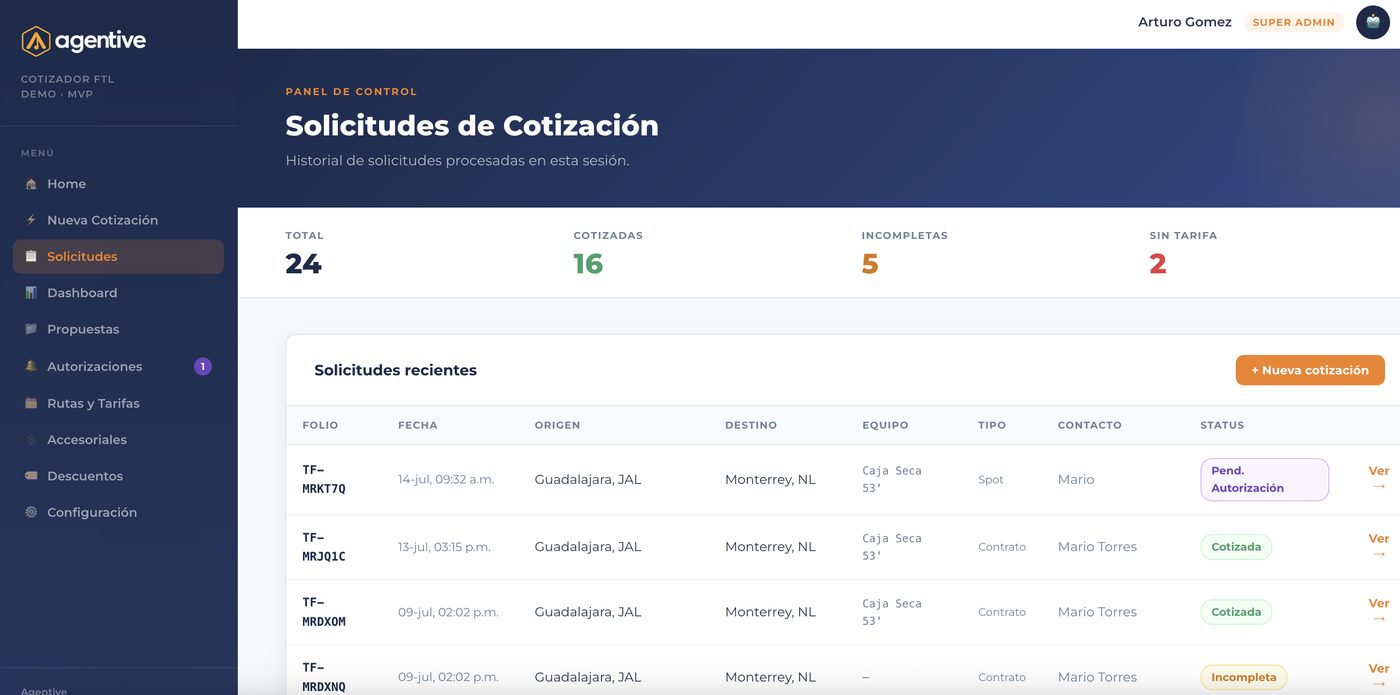Click Ver link for folio TF-MRDXNQ
1400x695 pixels.
tap(1379, 676)
